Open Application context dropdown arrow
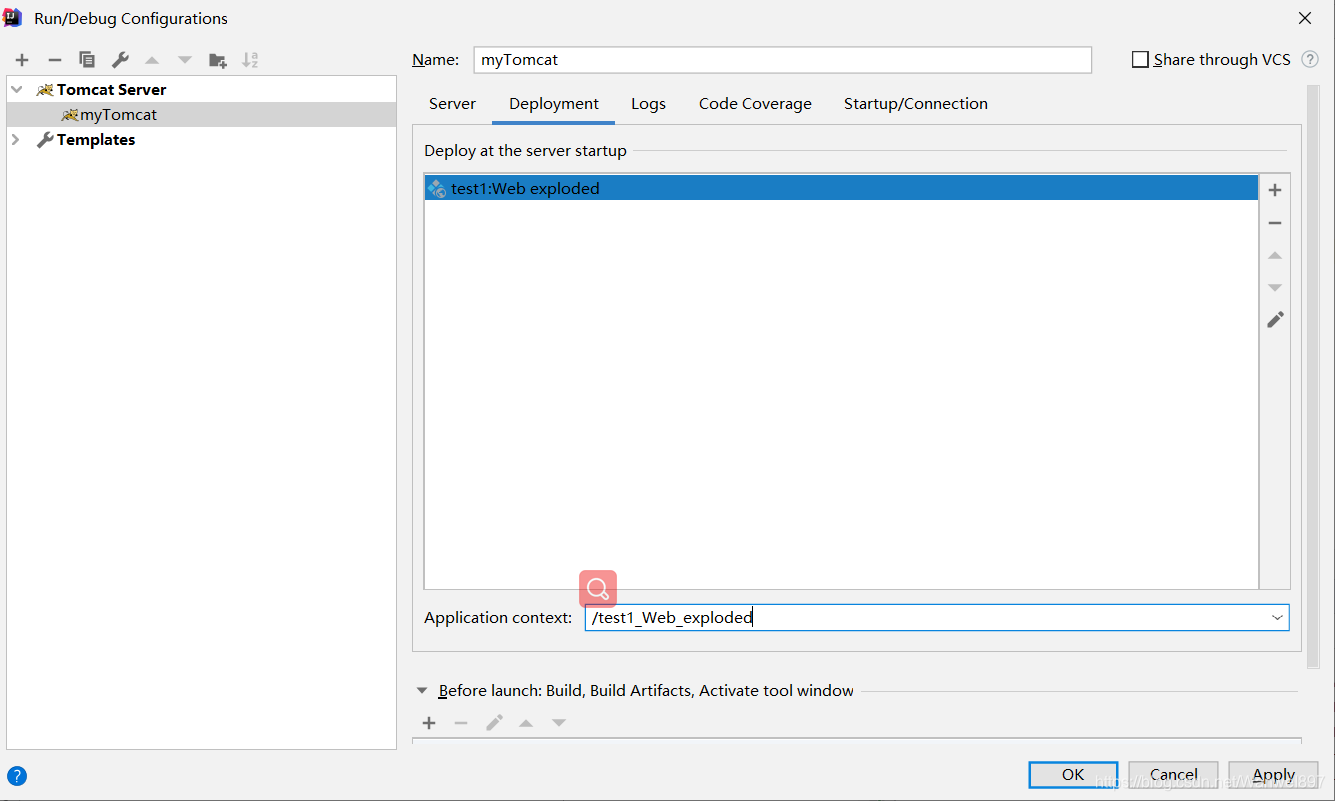 point(1277,618)
